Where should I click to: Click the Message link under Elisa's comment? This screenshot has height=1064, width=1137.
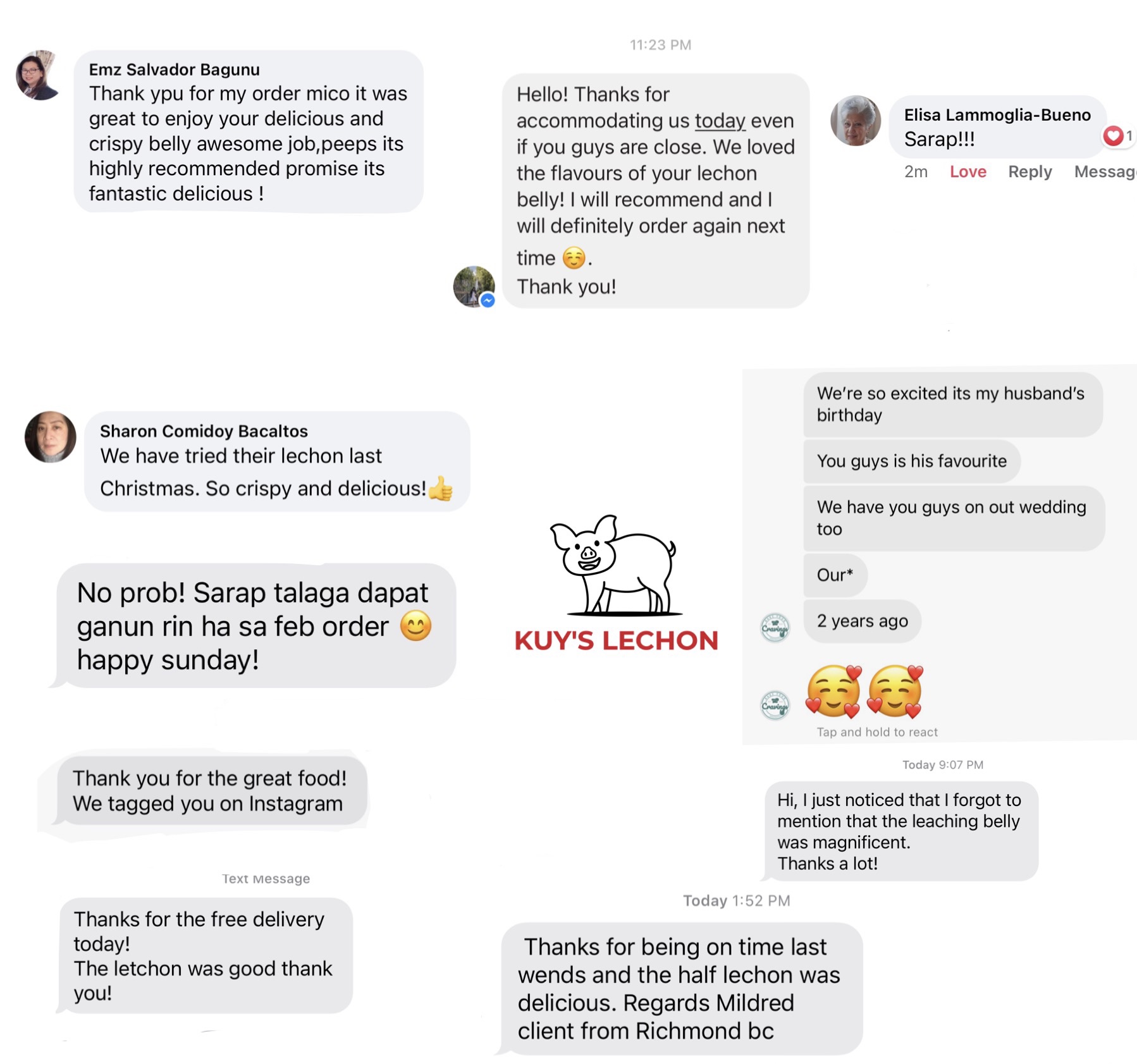(1105, 171)
